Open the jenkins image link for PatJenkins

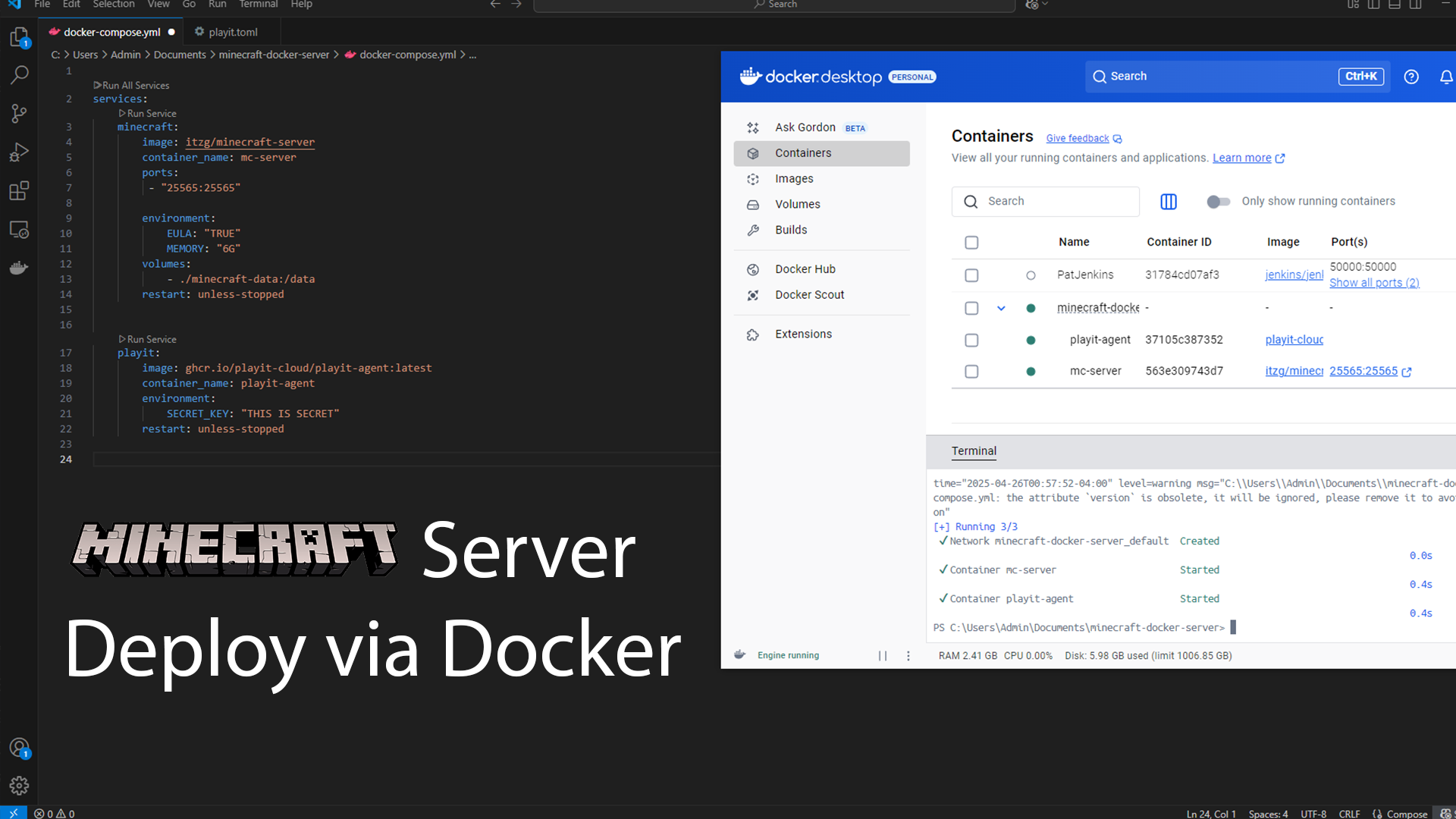pyautogui.click(x=1294, y=275)
